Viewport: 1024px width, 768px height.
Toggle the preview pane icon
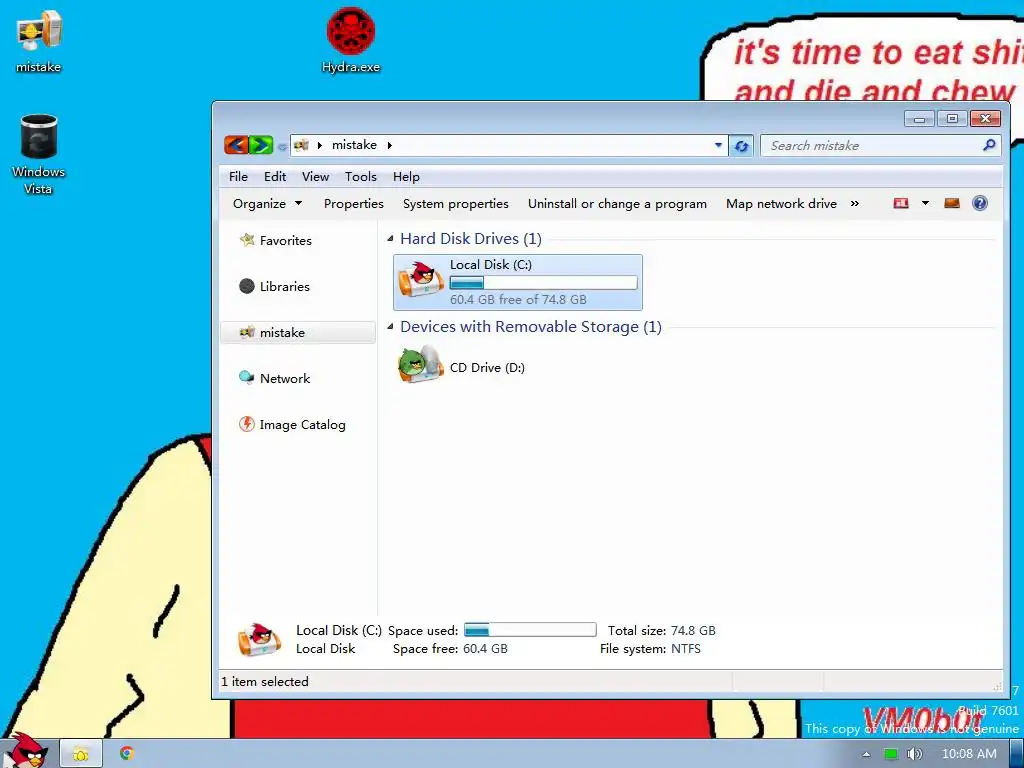click(x=952, y=203)
